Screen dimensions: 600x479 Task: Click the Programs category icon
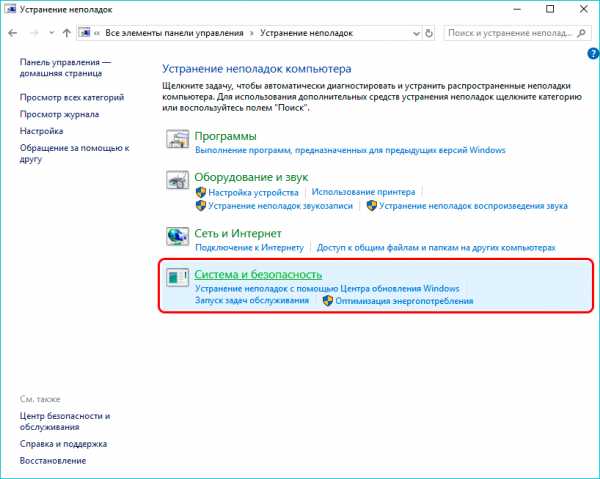[x=178, y=139]
